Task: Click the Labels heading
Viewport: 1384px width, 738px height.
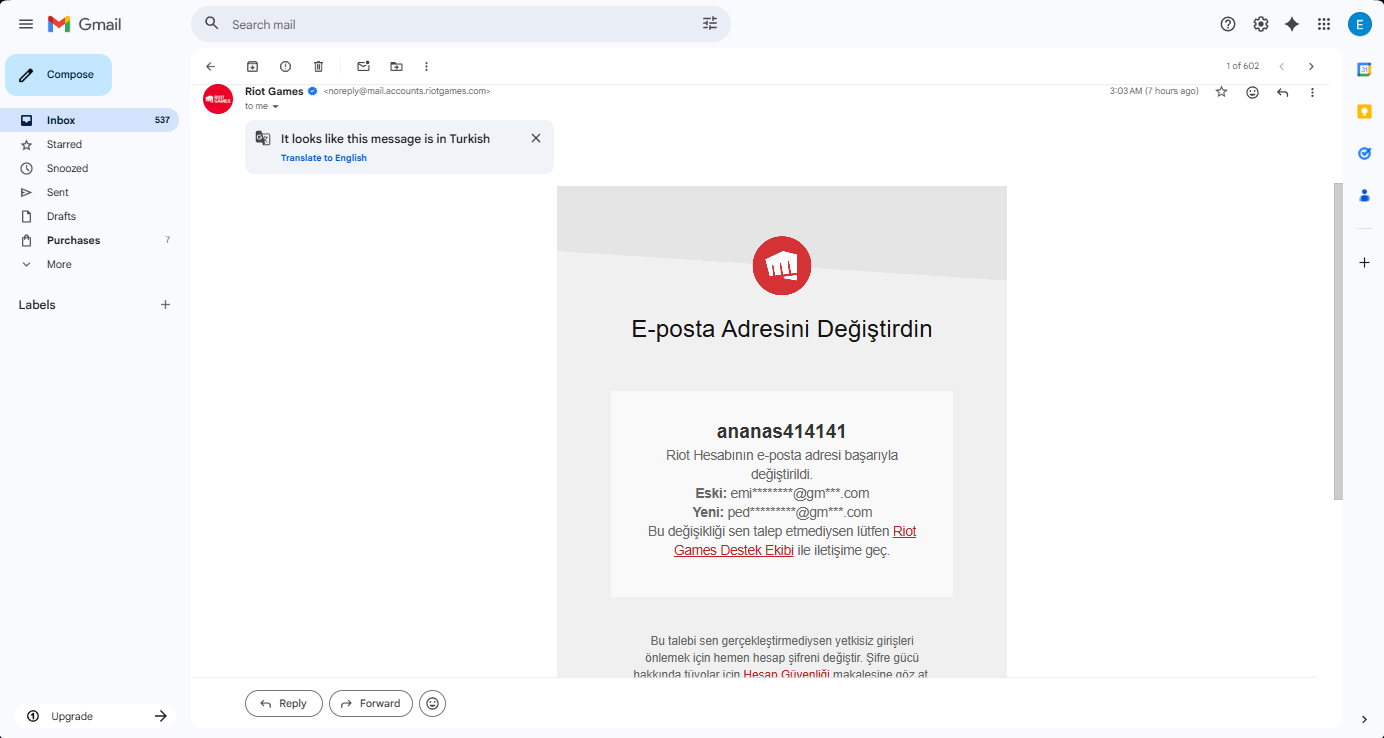Action: tap(37, 305)
